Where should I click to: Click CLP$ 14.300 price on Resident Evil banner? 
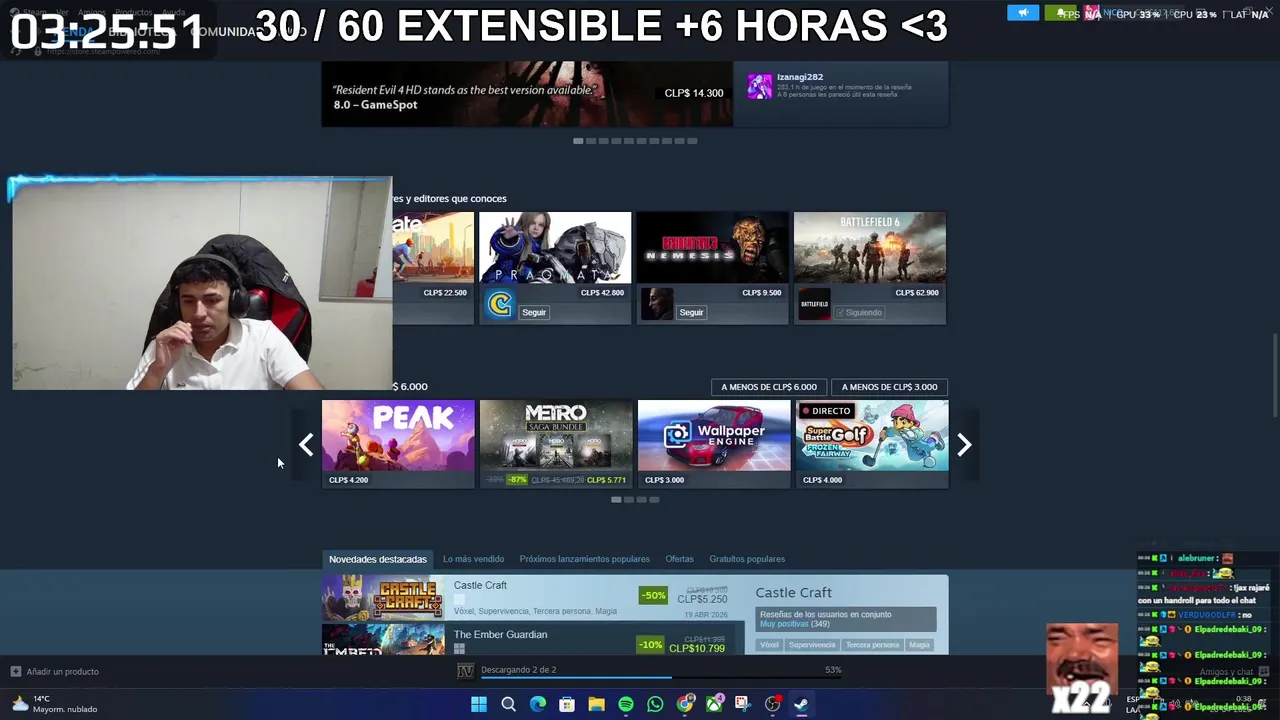(x=694, y=93)
